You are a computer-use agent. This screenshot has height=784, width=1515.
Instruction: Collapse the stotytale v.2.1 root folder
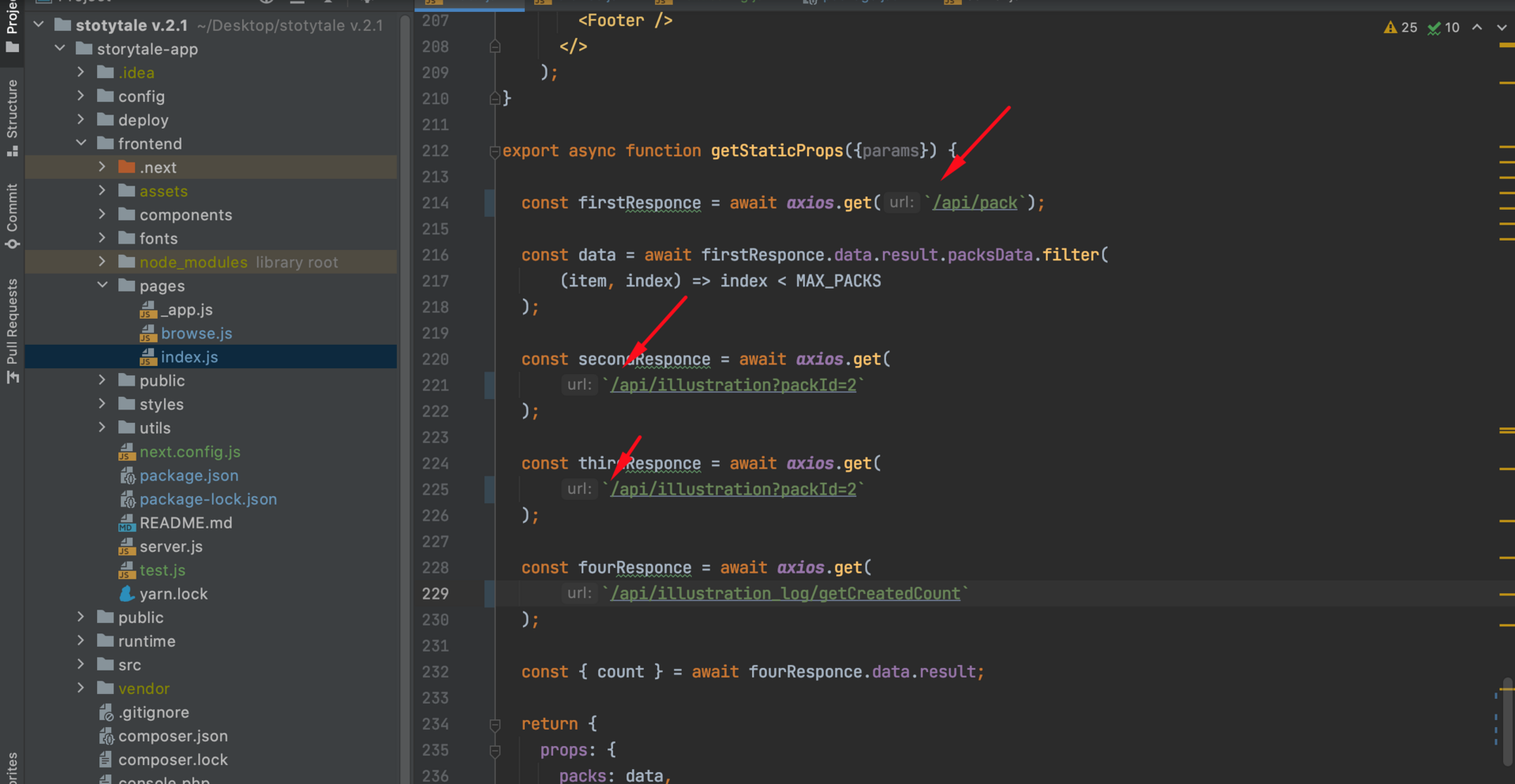pyautogui.click(x=39, y=25)
